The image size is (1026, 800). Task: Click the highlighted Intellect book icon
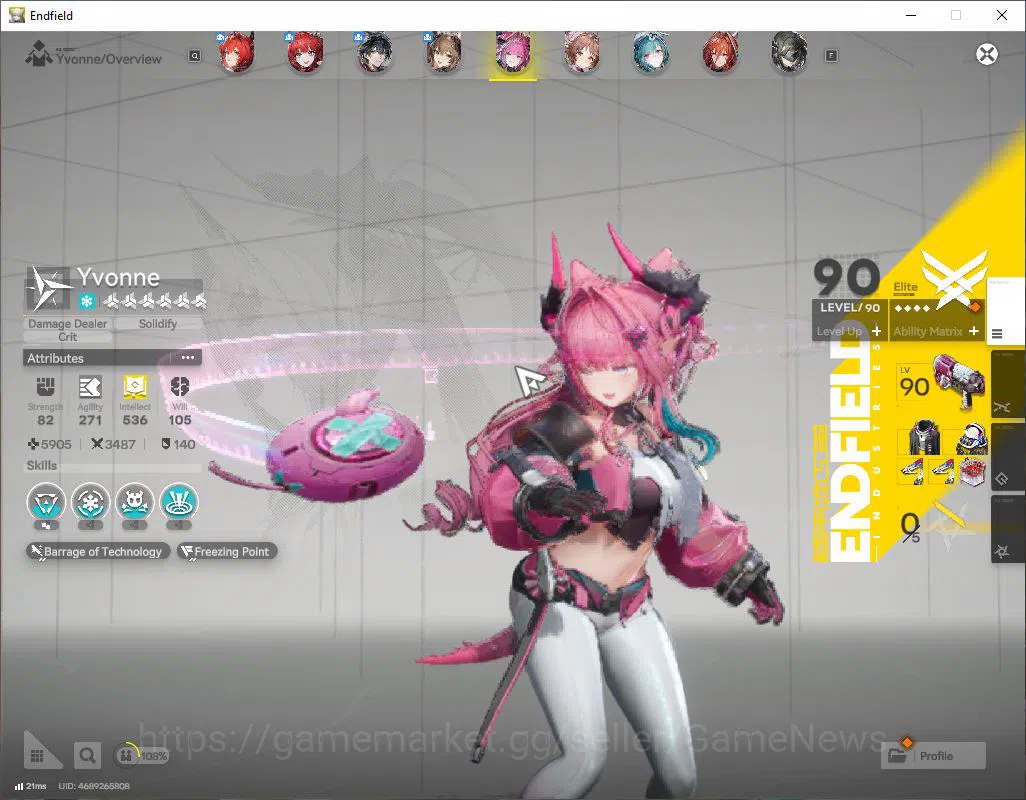coord(135,387)
